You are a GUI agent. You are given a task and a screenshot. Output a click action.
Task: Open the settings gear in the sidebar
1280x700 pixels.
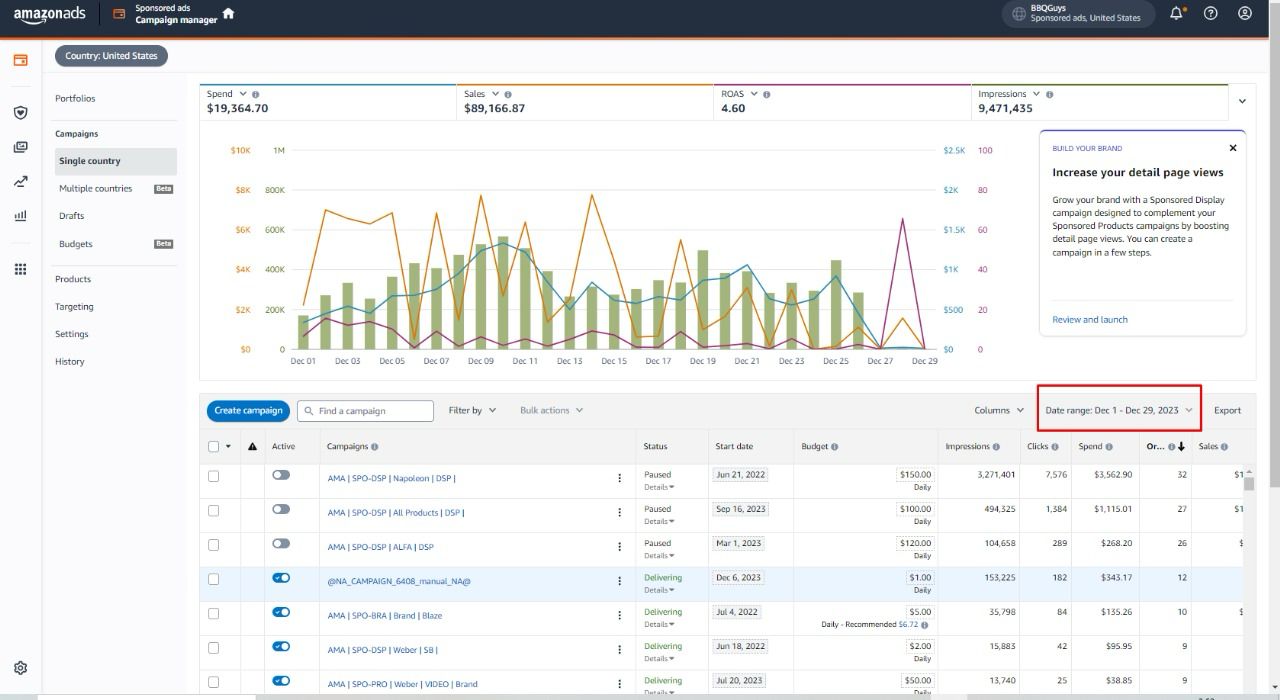20,668
